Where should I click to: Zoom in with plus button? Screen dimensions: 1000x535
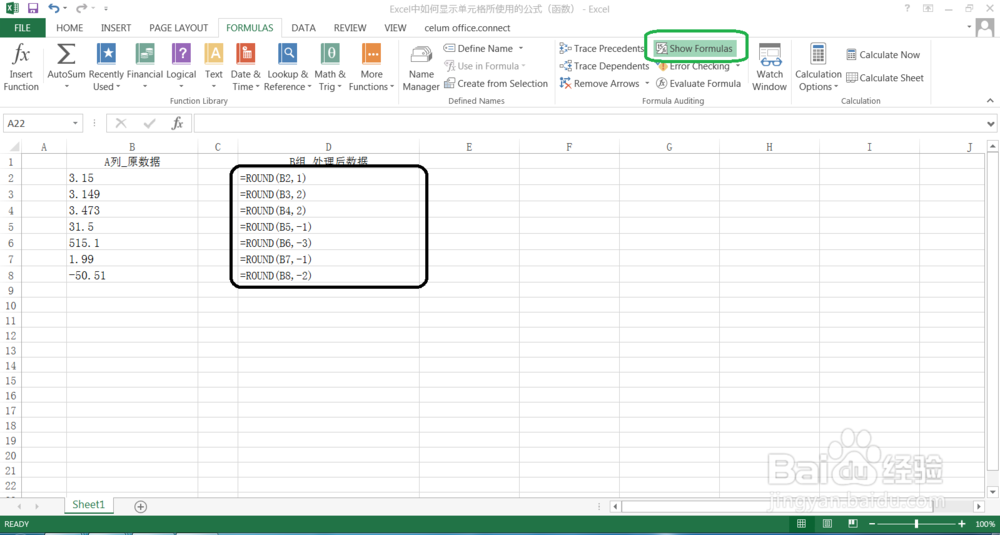pos(962,524)
